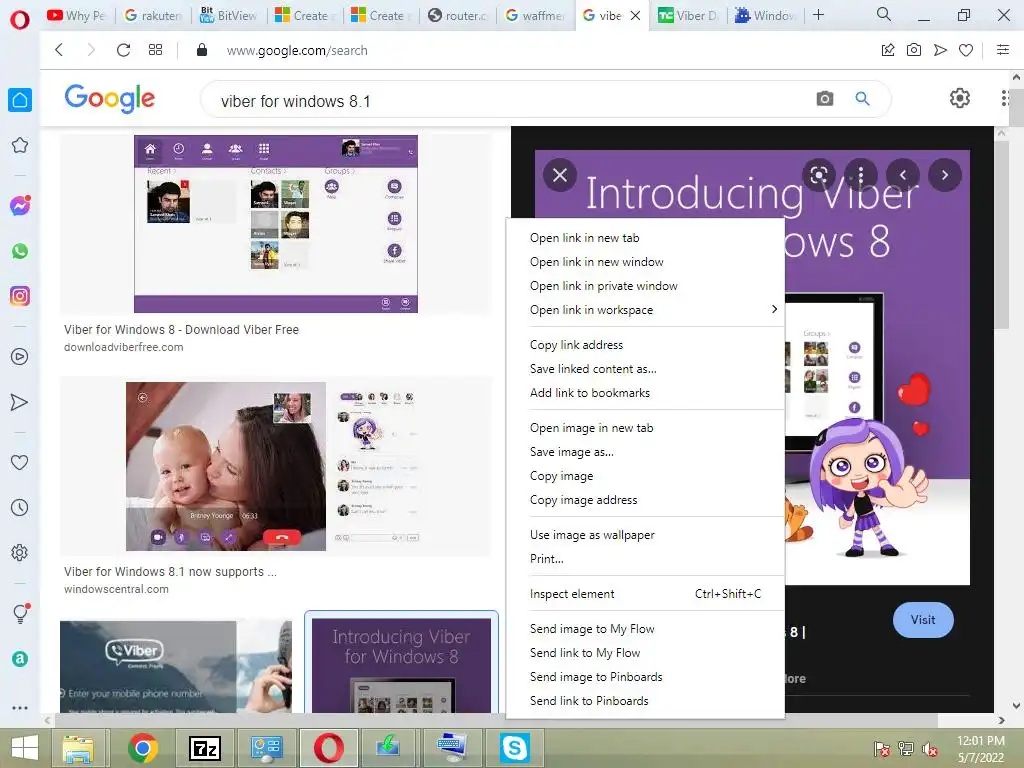Viewport: 1024px width, 768px height.
Task: Show previous image in preview
Action: [x=903, y=174]
